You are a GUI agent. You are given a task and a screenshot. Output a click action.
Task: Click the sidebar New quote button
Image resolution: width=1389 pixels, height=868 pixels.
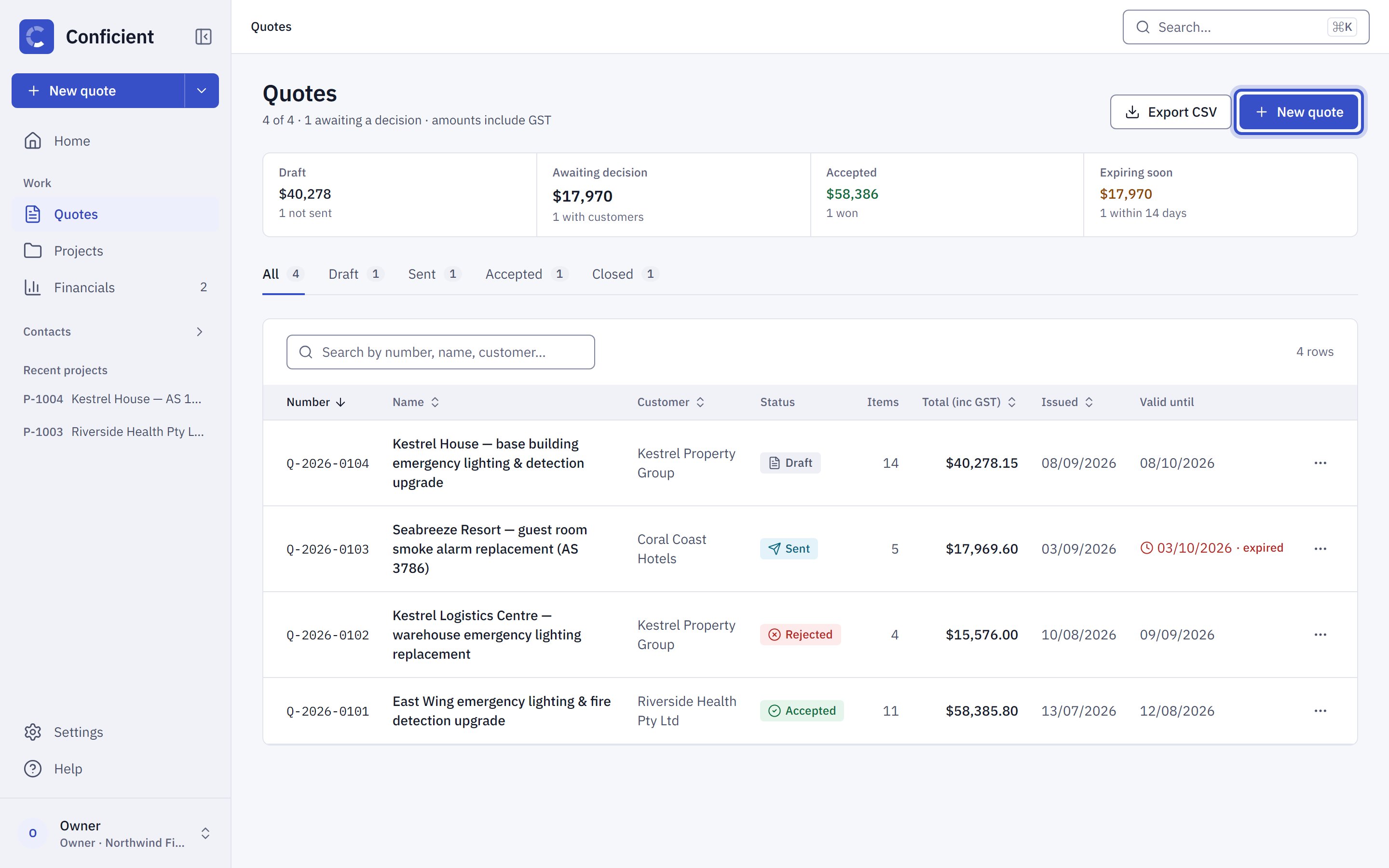[x=98, y=91]
